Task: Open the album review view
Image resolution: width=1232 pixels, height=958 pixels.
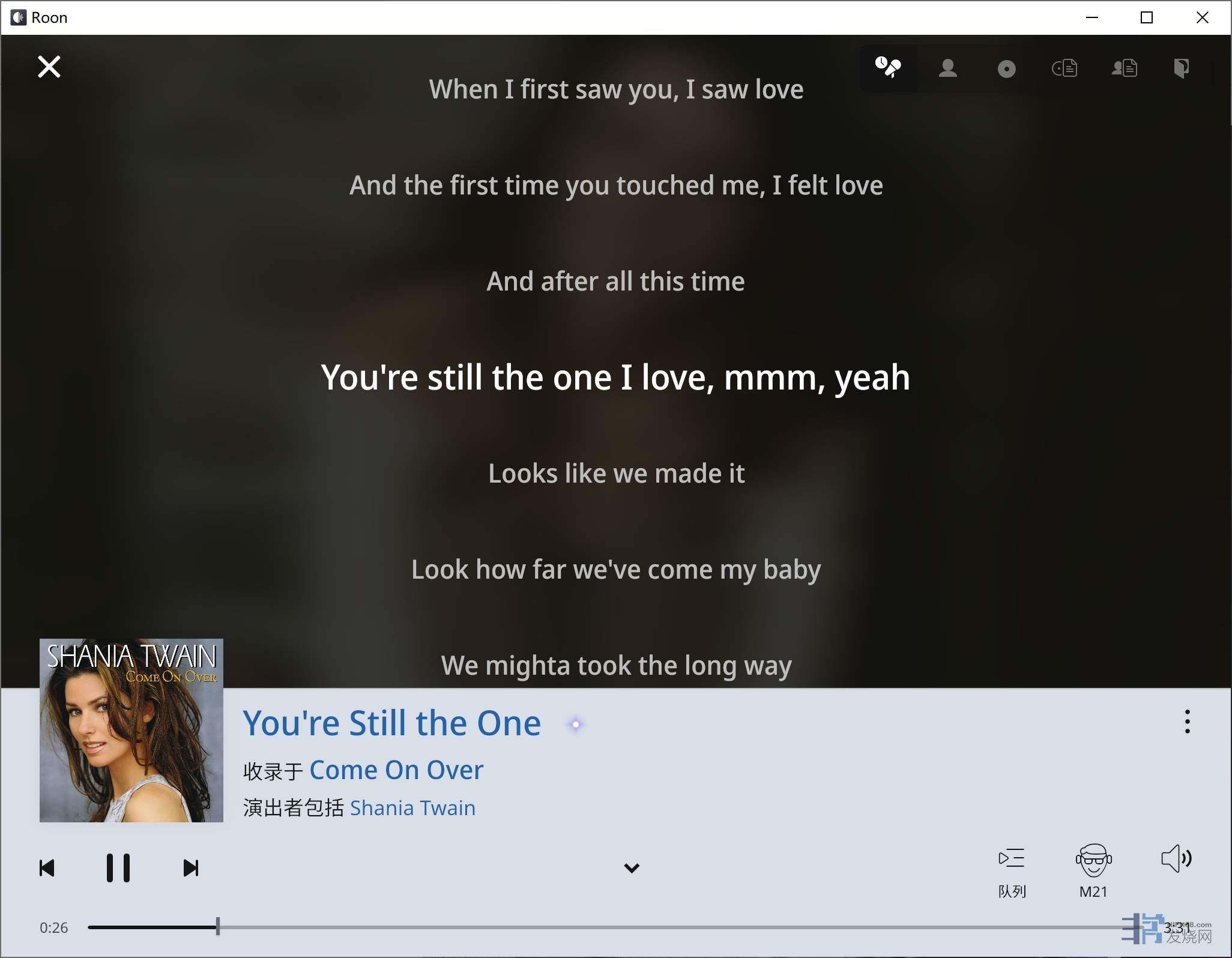Action: pos(1064,68)
